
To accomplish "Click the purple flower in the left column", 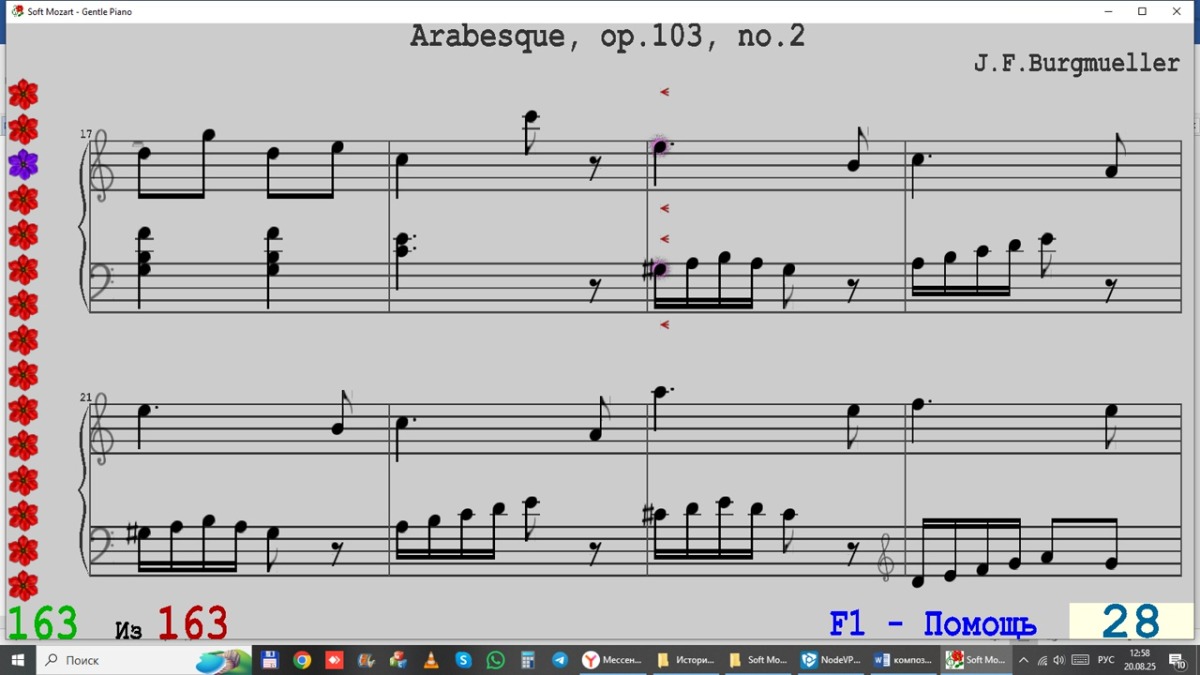I will (23, 164).
